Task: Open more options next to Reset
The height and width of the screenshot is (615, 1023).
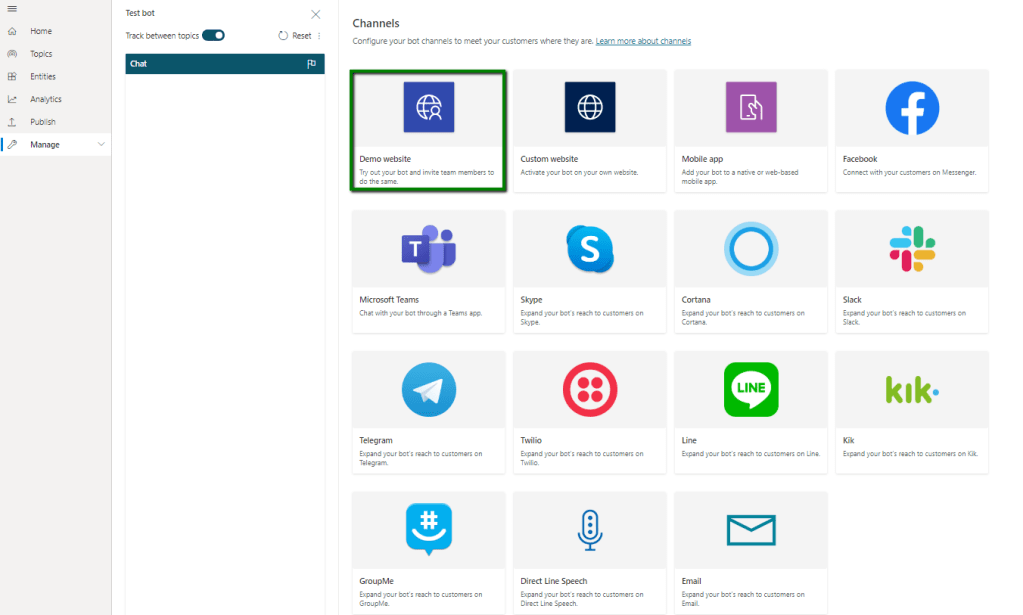Action: (320, 36)
